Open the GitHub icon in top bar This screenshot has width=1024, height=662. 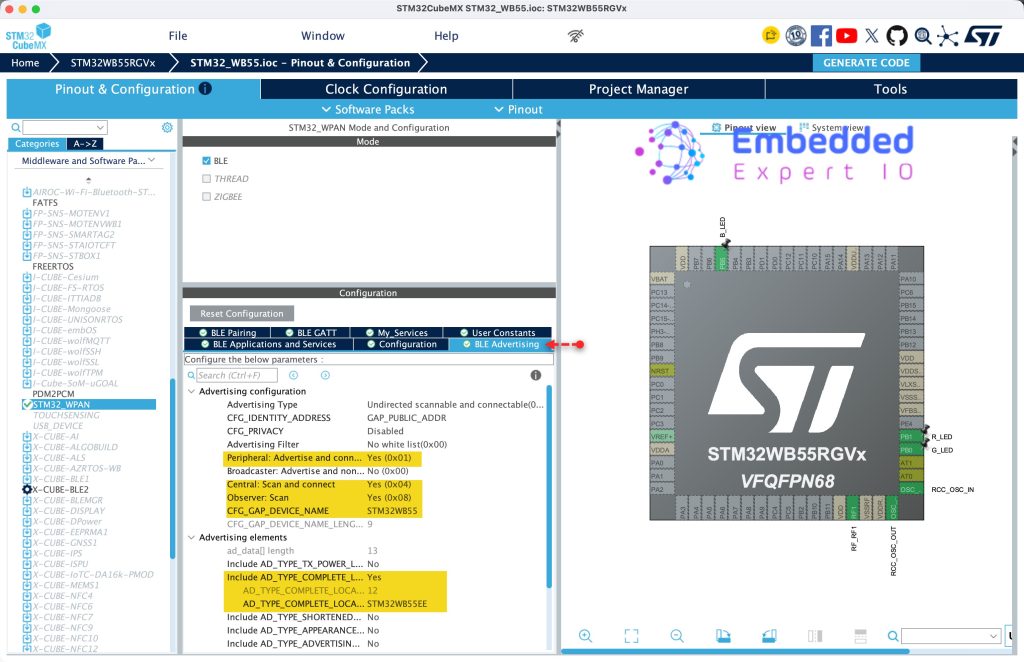[897, 35]
